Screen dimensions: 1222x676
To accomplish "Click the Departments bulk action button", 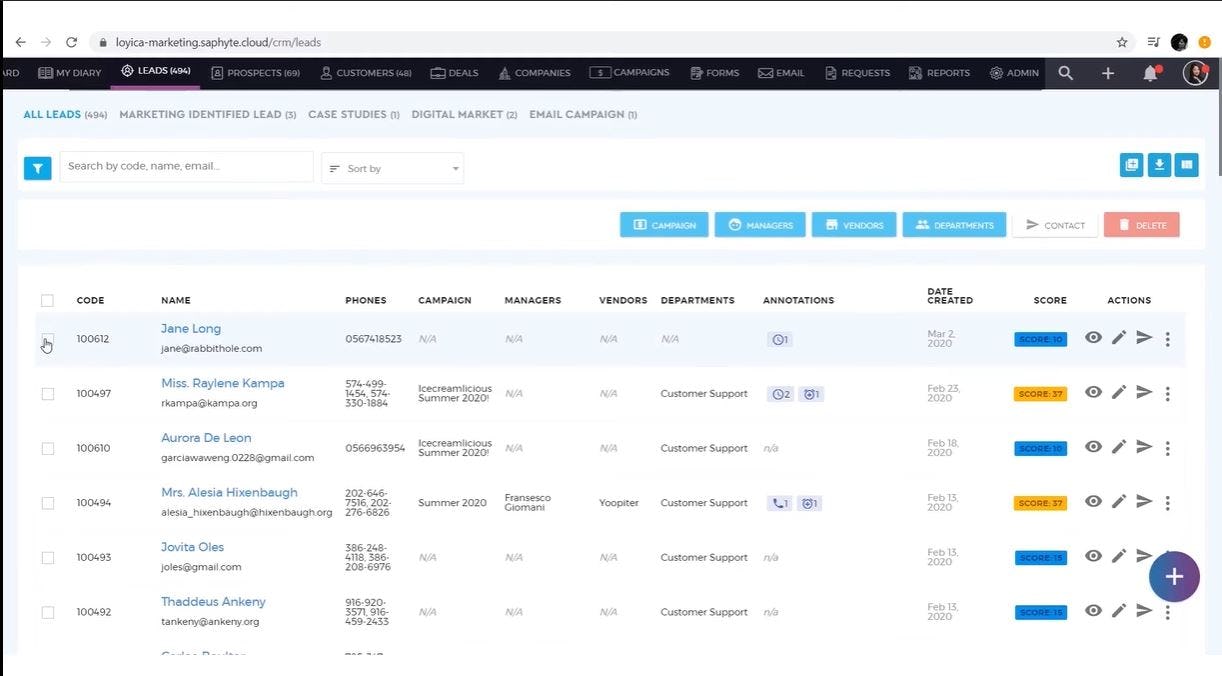I will click(x=954, y=225).
